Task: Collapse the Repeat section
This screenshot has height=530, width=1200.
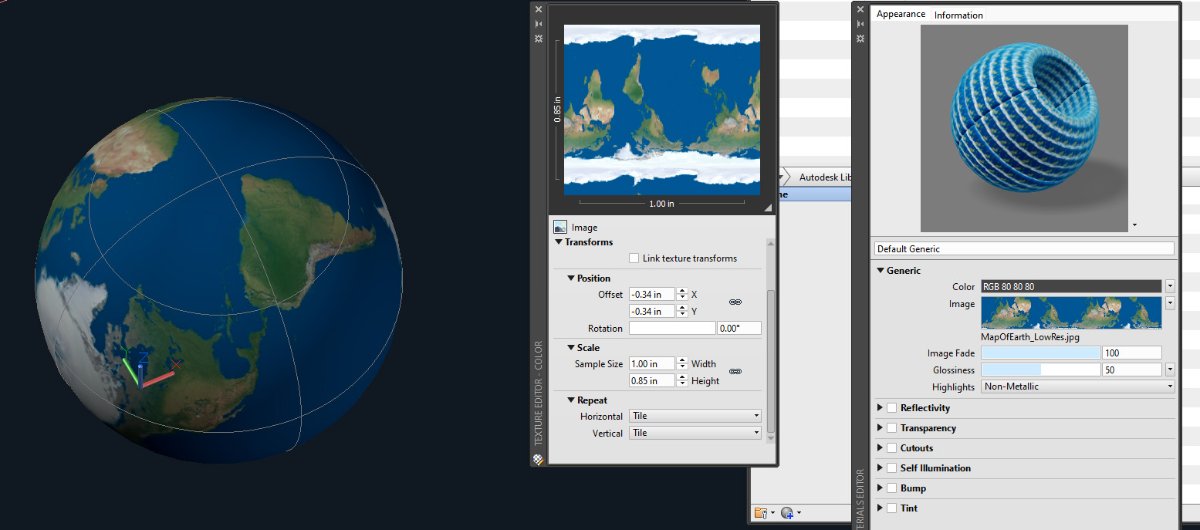Action: (x=571, y=400)
